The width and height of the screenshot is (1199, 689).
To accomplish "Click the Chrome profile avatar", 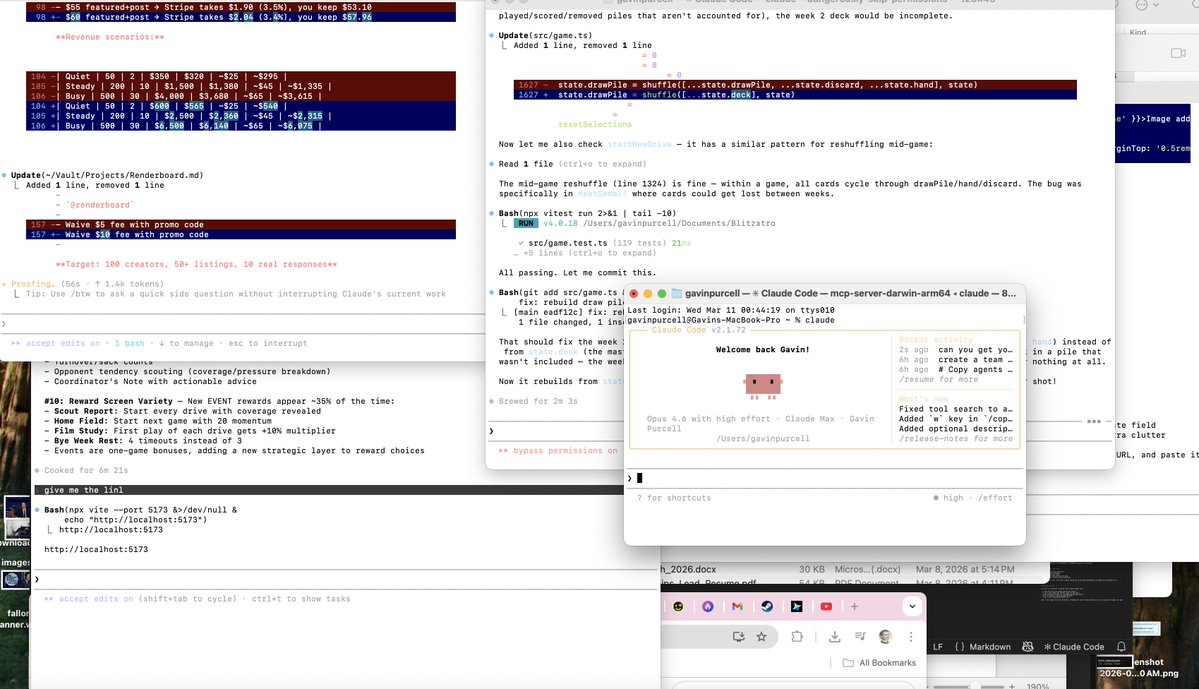I will 885,636.
